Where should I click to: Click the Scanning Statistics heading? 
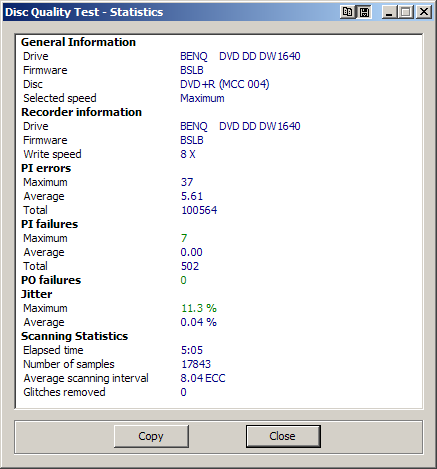tap(74, 336)
